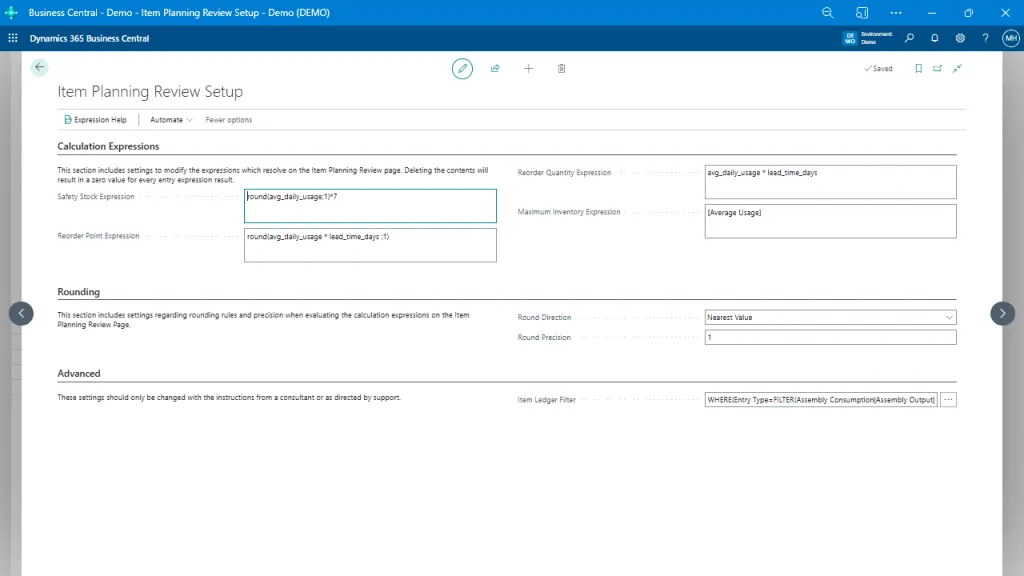Open the Share options icon

[x=495, y=68]
